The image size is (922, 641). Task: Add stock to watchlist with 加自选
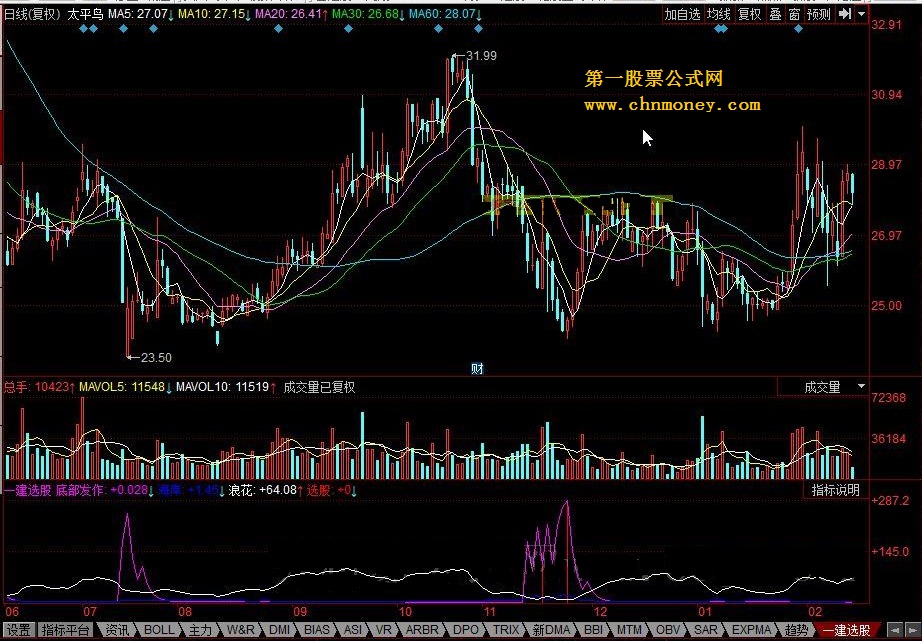(683, 14)
